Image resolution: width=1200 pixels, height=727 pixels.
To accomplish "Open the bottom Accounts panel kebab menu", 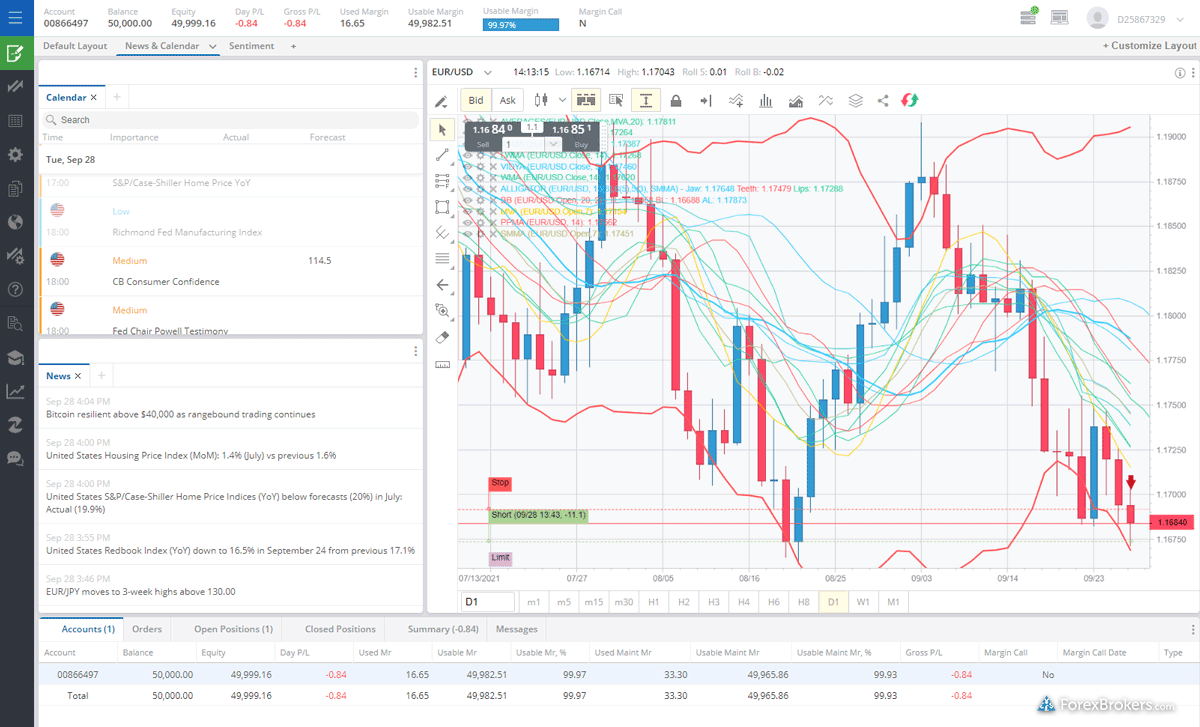I will point(1193,629).
